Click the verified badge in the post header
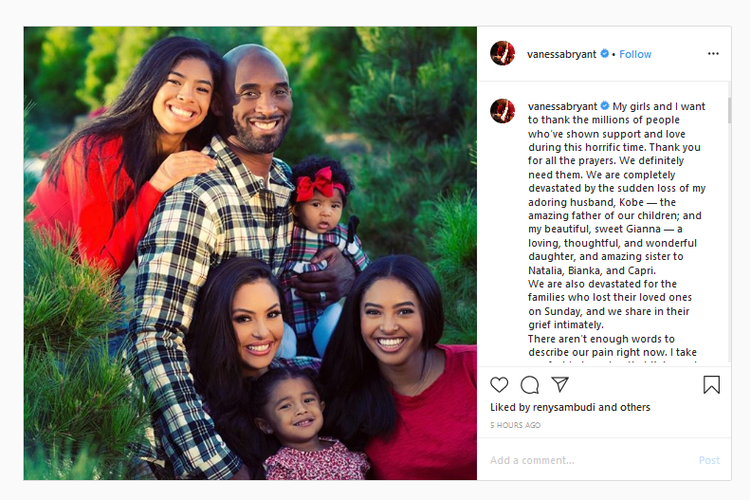This screenshot has width=750, height=500. (x=605, y=54)
